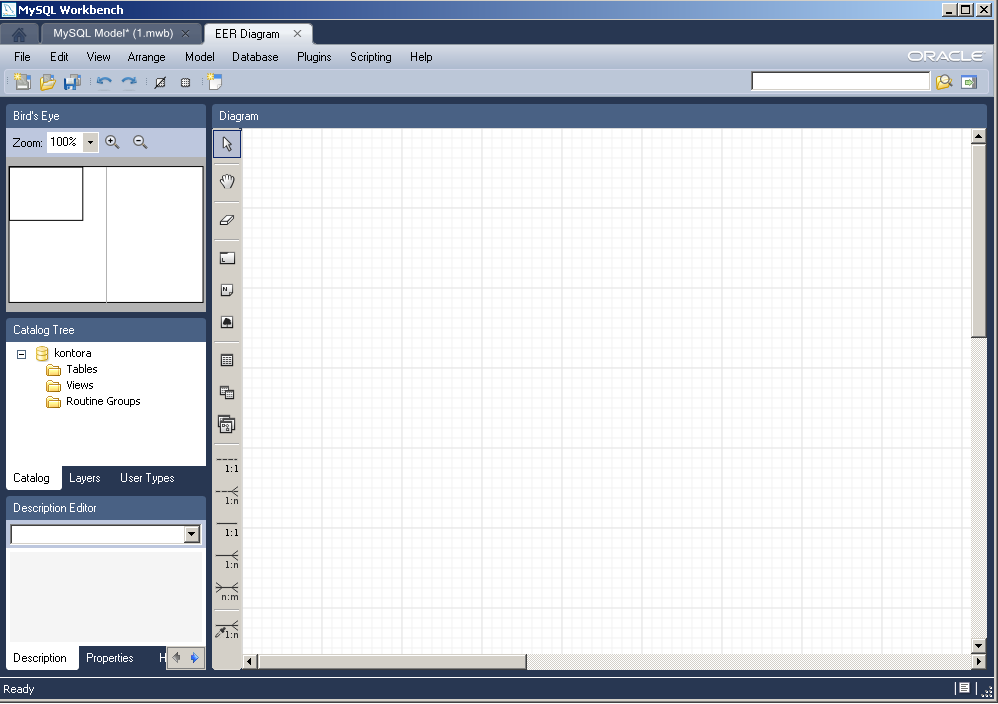Pick the new table tool

pyautogui.click(x=227, y=360)
